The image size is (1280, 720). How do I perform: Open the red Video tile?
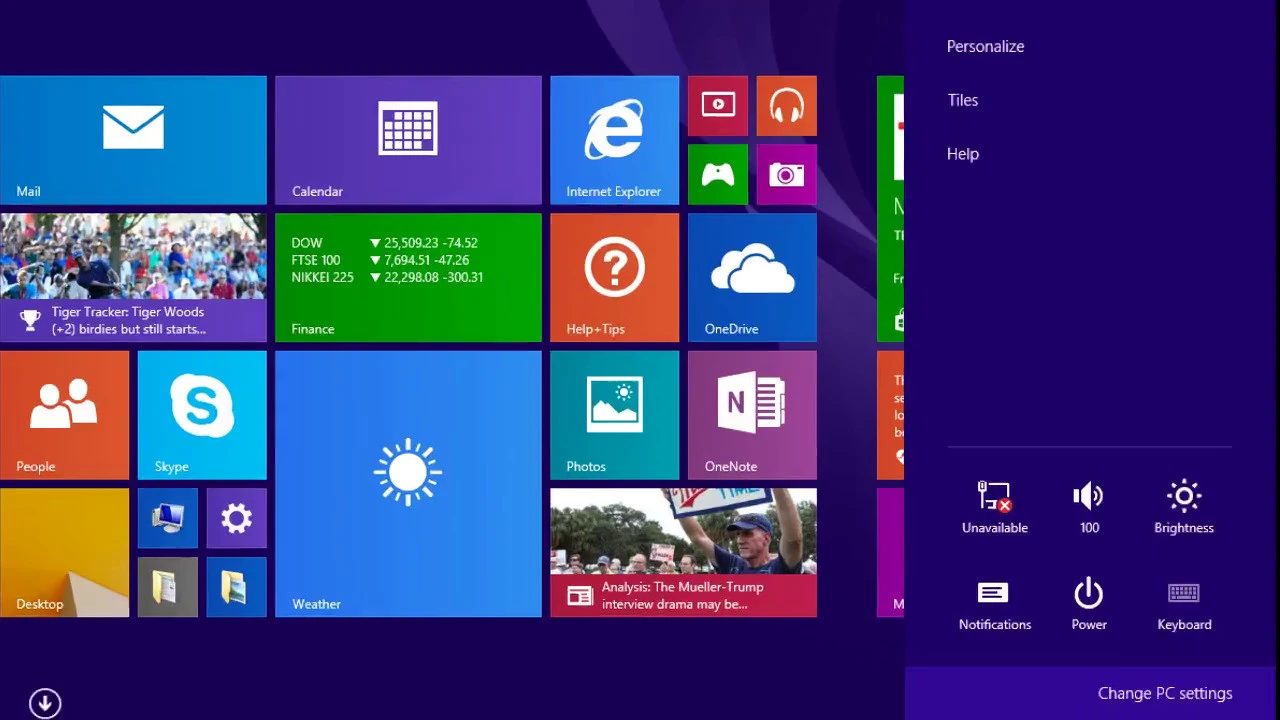(x=718, y=106)
